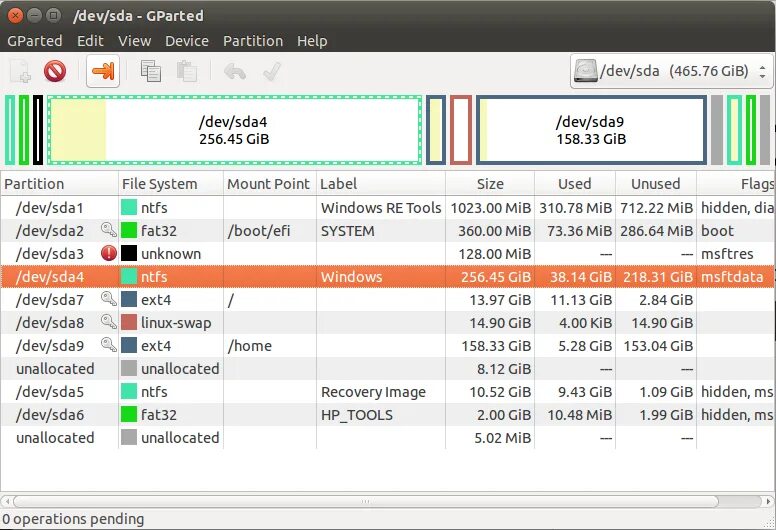Click the scrollbar right arrow

pos(768,501)
